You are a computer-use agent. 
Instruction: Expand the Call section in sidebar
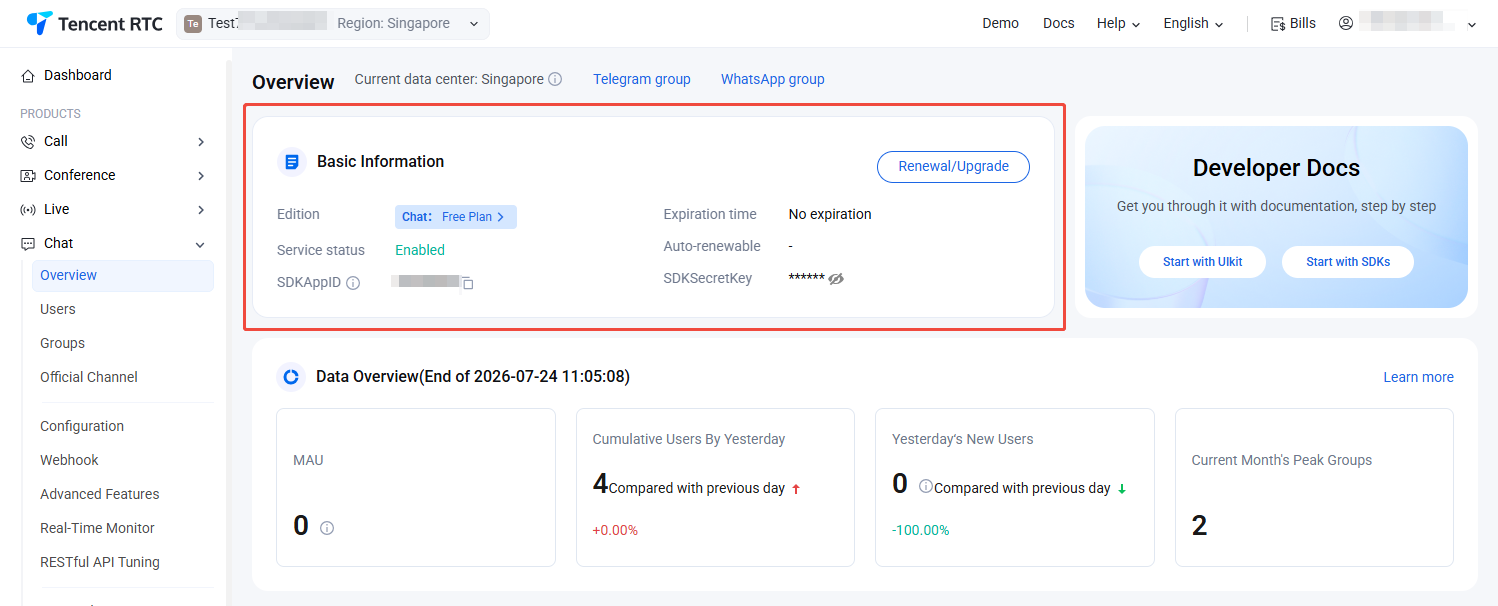pyautogui.click(x=201, y=142)
